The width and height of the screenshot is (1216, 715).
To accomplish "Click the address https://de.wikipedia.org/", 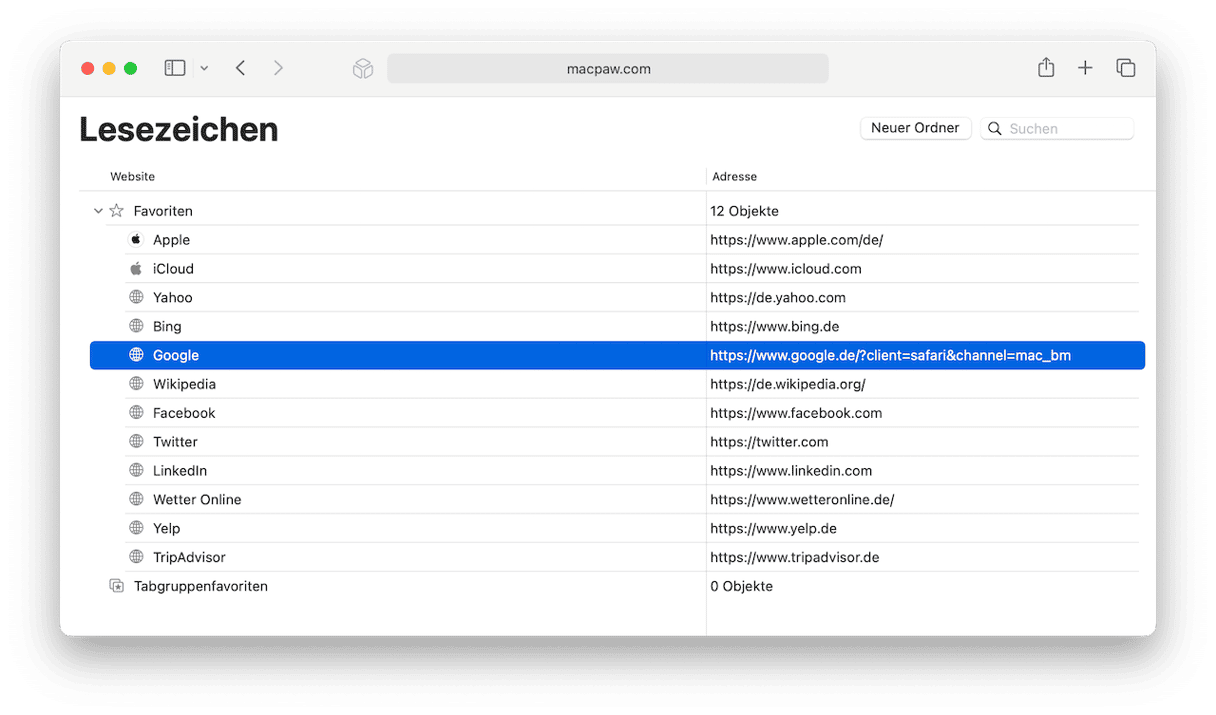I will (787, 384).
